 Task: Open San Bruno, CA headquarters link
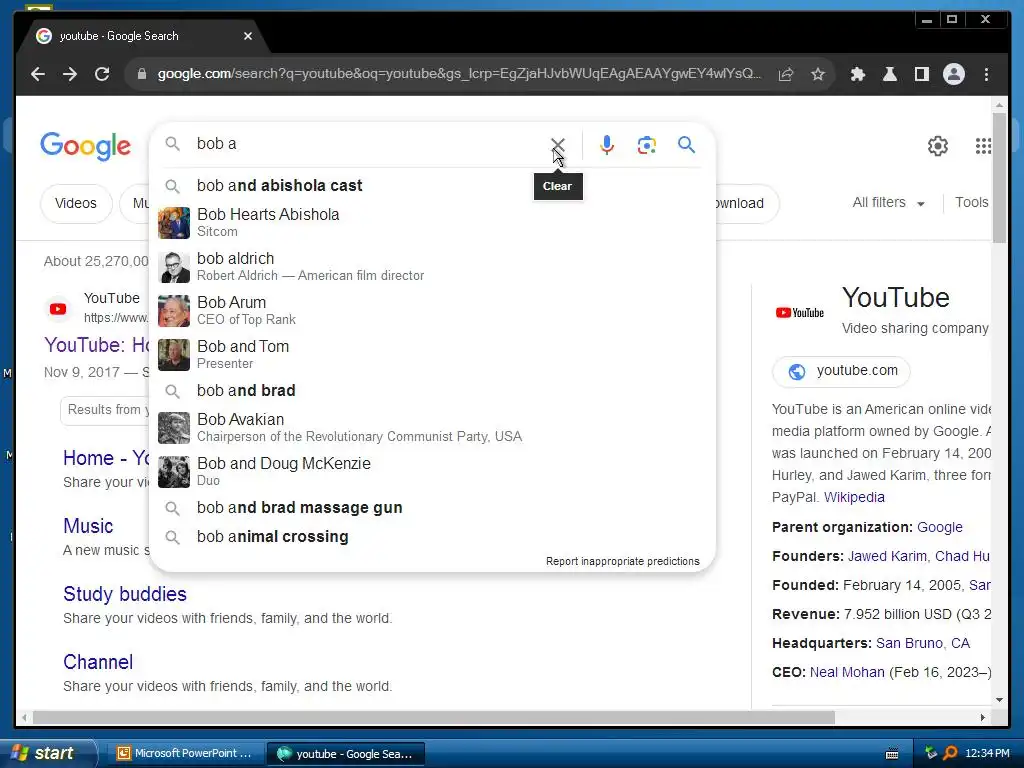pyautogui.click(x=923, y=643)
